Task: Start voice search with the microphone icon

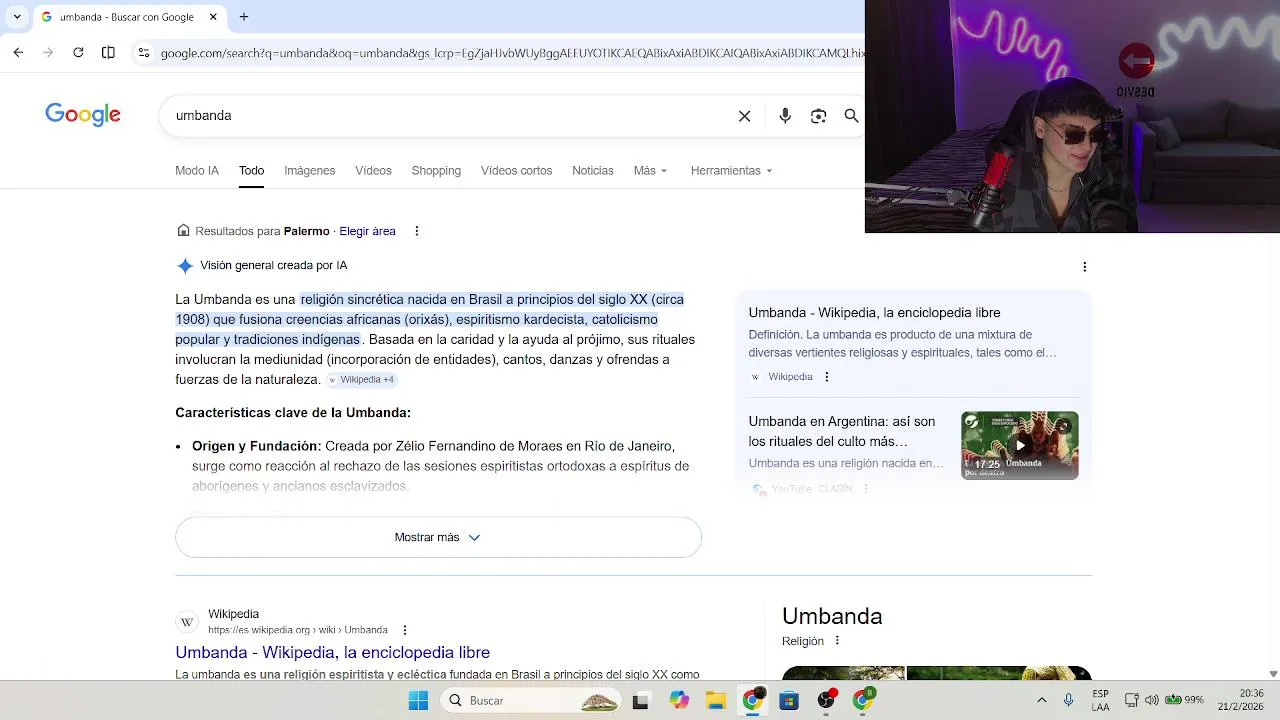Action: [x=785, y=116]
